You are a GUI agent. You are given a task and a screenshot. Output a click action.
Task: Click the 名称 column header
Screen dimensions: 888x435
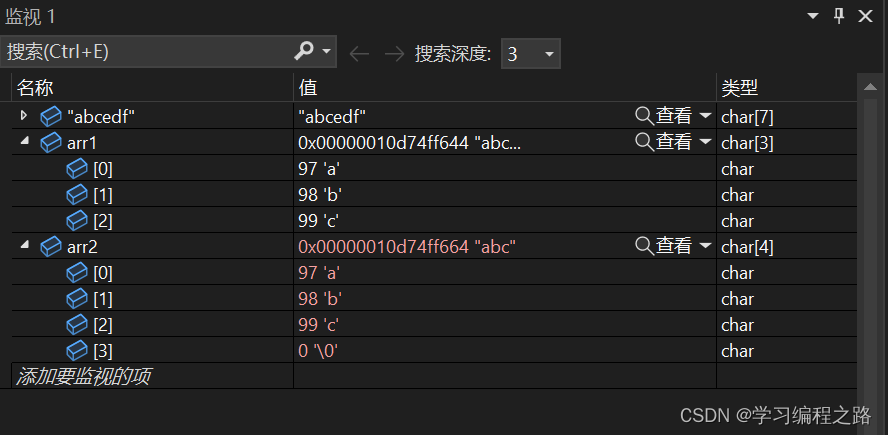click(152, 88)
